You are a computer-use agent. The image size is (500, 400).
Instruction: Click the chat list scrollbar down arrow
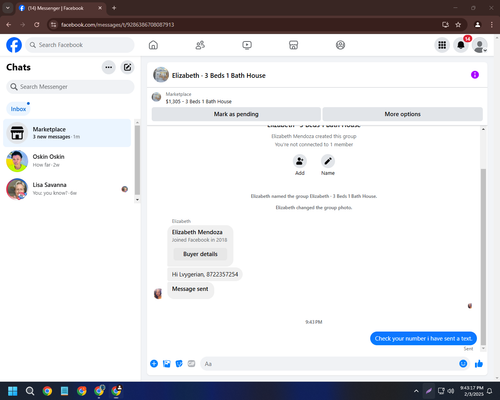click(x=137, y=200)
